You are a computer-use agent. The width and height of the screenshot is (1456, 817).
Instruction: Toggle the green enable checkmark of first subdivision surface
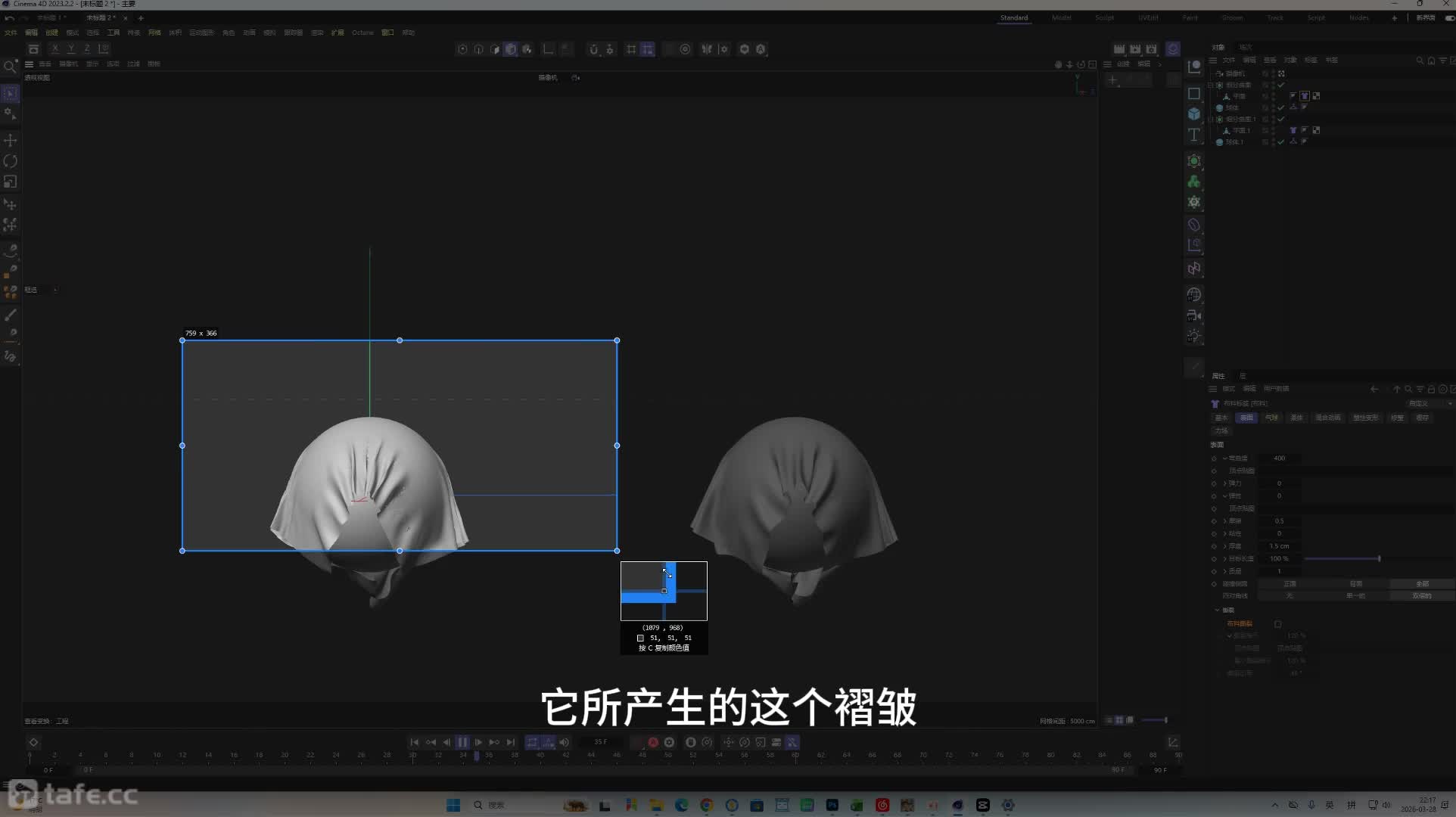(x=1281, y=85)
